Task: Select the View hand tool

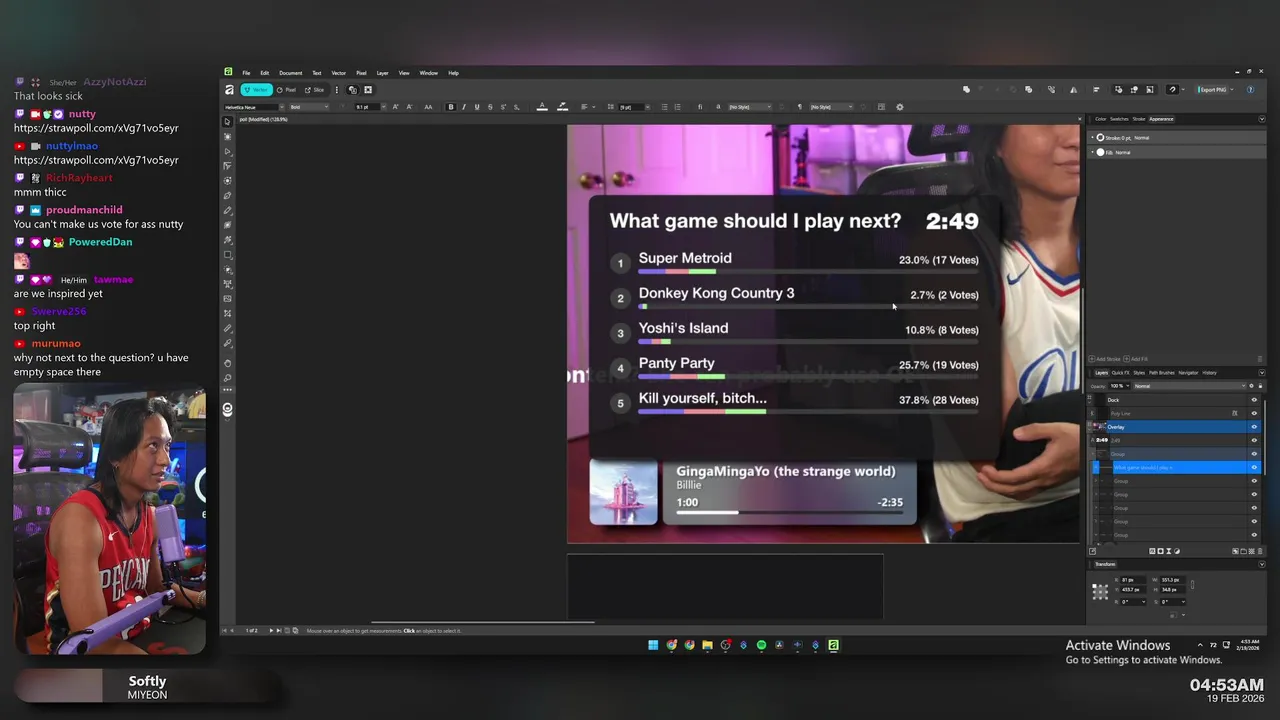Action: click(x=227, y=362)
